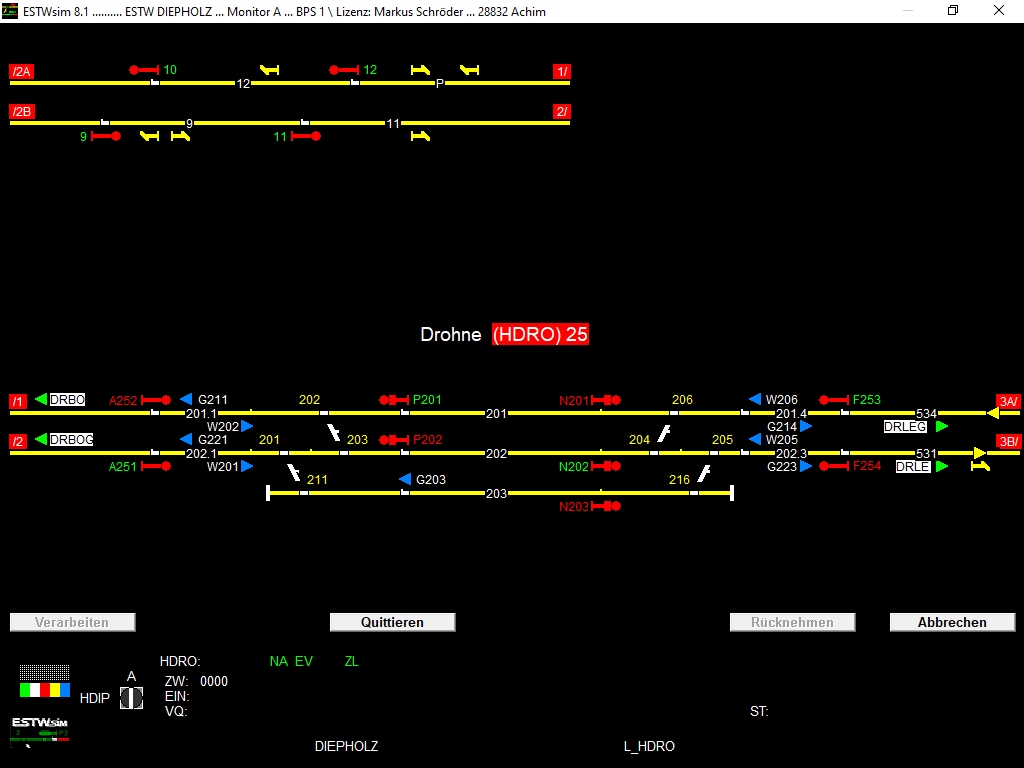Click the green arrow next to DRBO

pyautogui.click(x=41, y=400)
